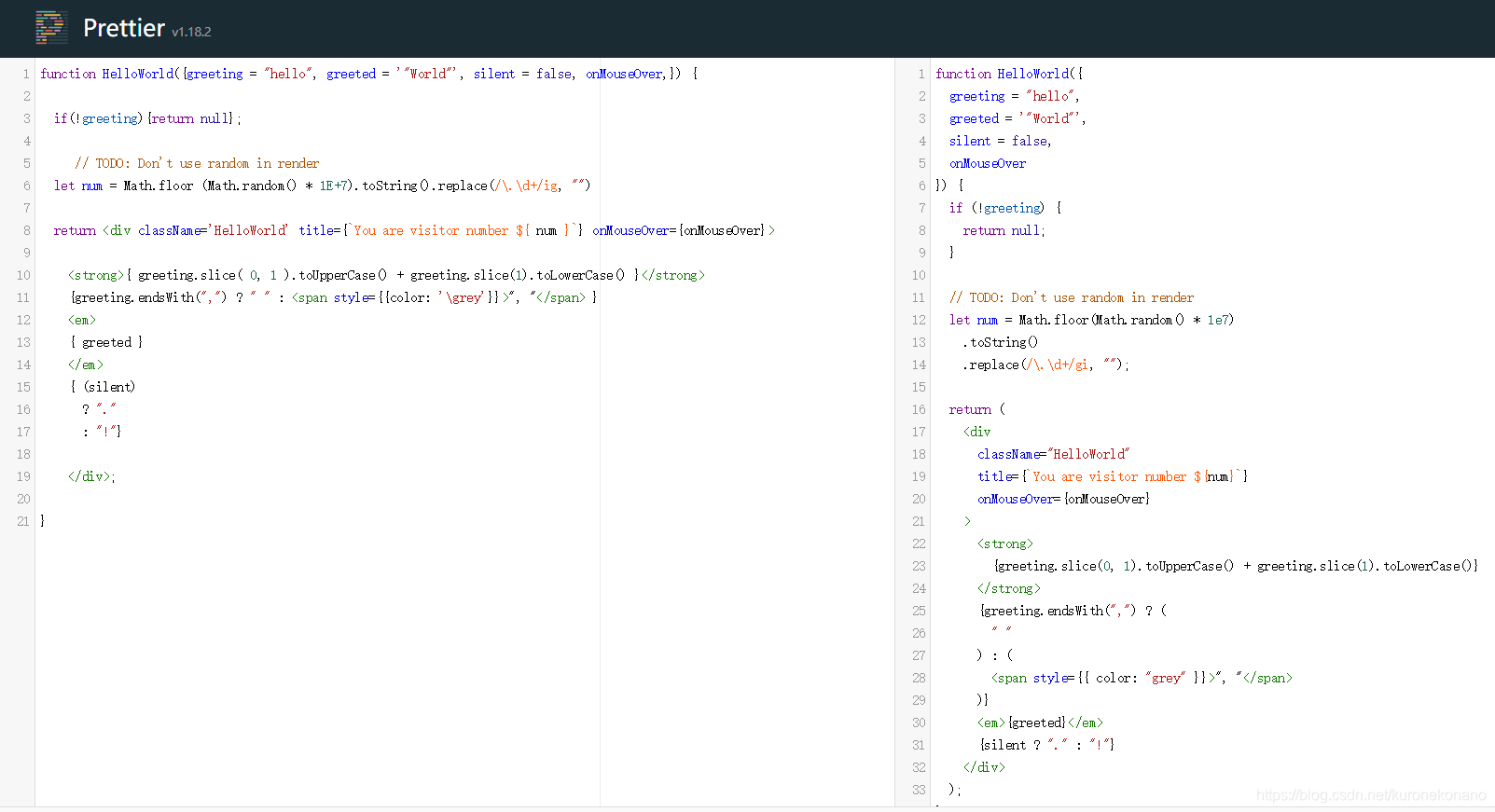The width and height of the screenshot is (1495, 812).
Task: Click input gutter line number 7
Action: coord(27,208)
